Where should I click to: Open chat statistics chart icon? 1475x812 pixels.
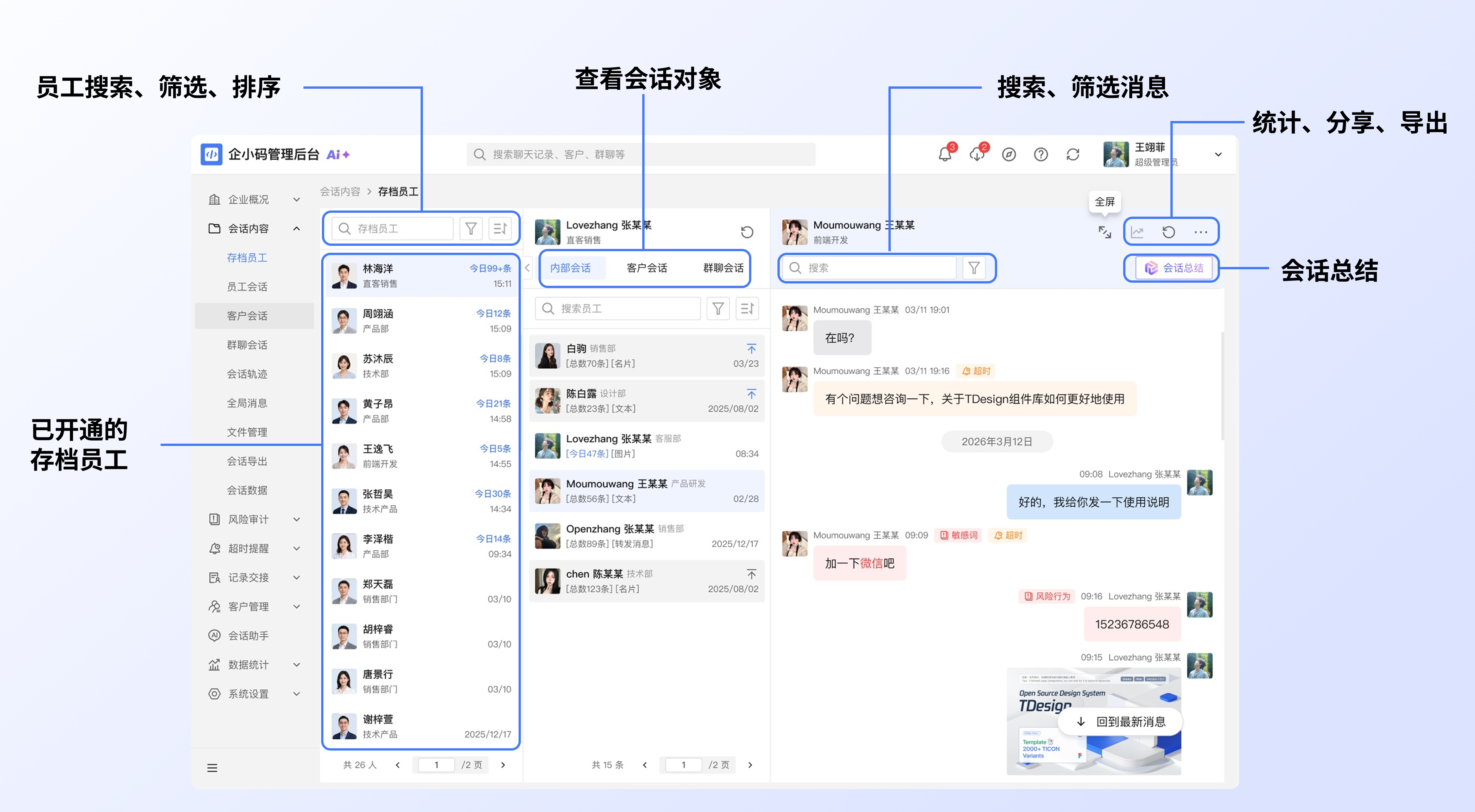1137,232
